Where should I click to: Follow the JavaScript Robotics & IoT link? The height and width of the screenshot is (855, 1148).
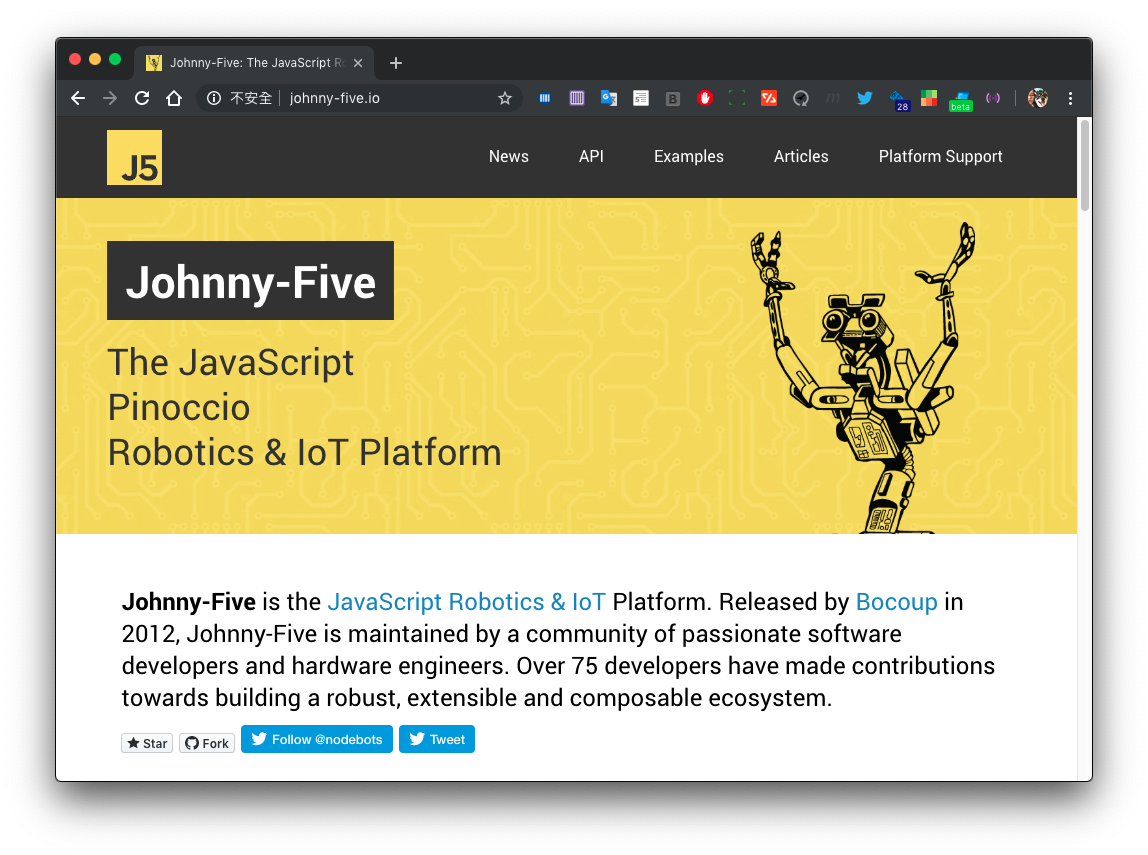pos(466,602)
